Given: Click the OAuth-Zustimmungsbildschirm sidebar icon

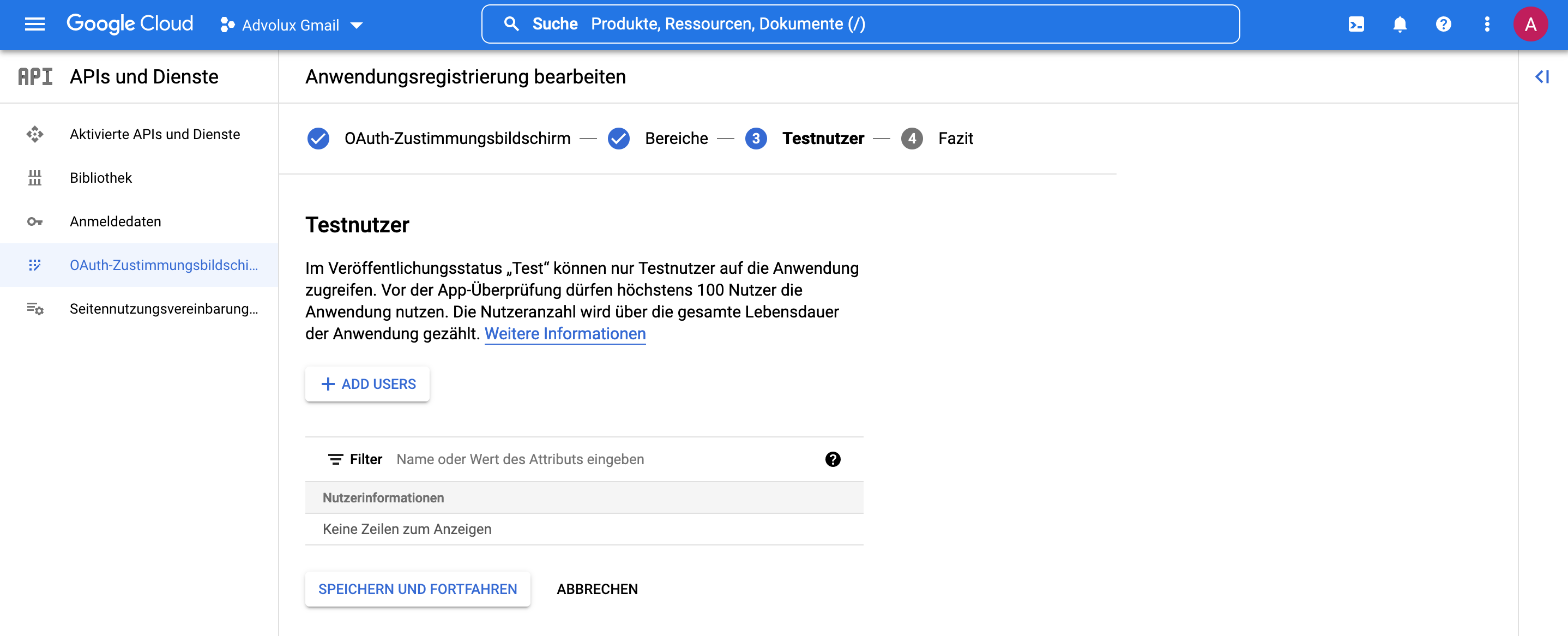Looking at the screenshot, I should click(x=35, y=265).
